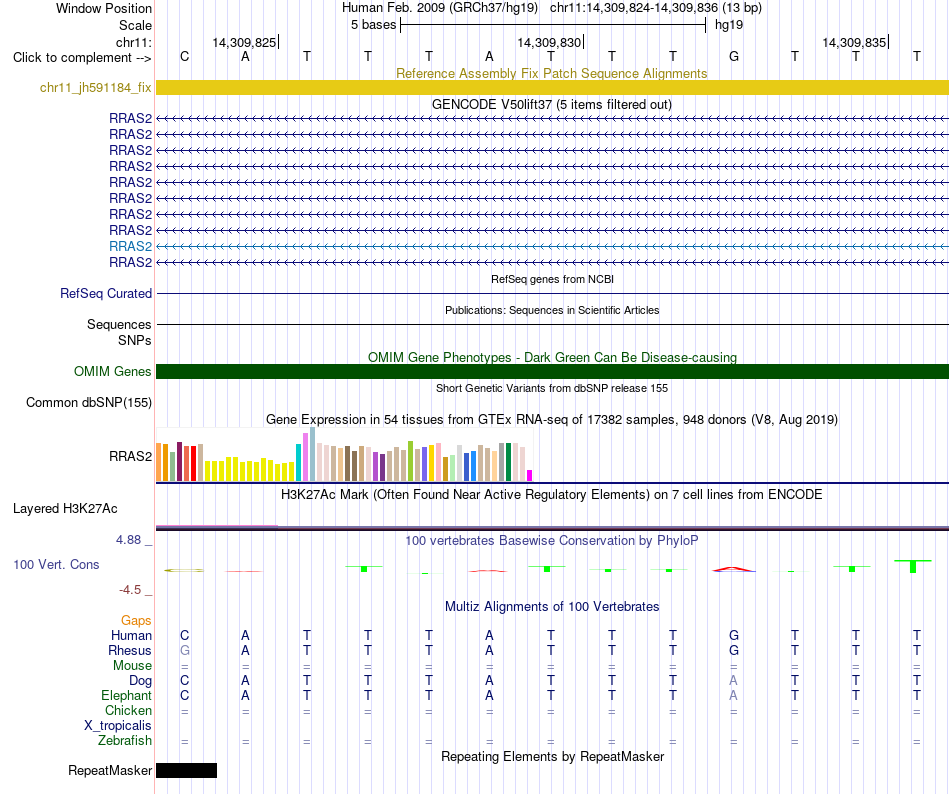Click the orange Gaps label
Viewport: 950px width, 794px height.
tap(136, 620)
